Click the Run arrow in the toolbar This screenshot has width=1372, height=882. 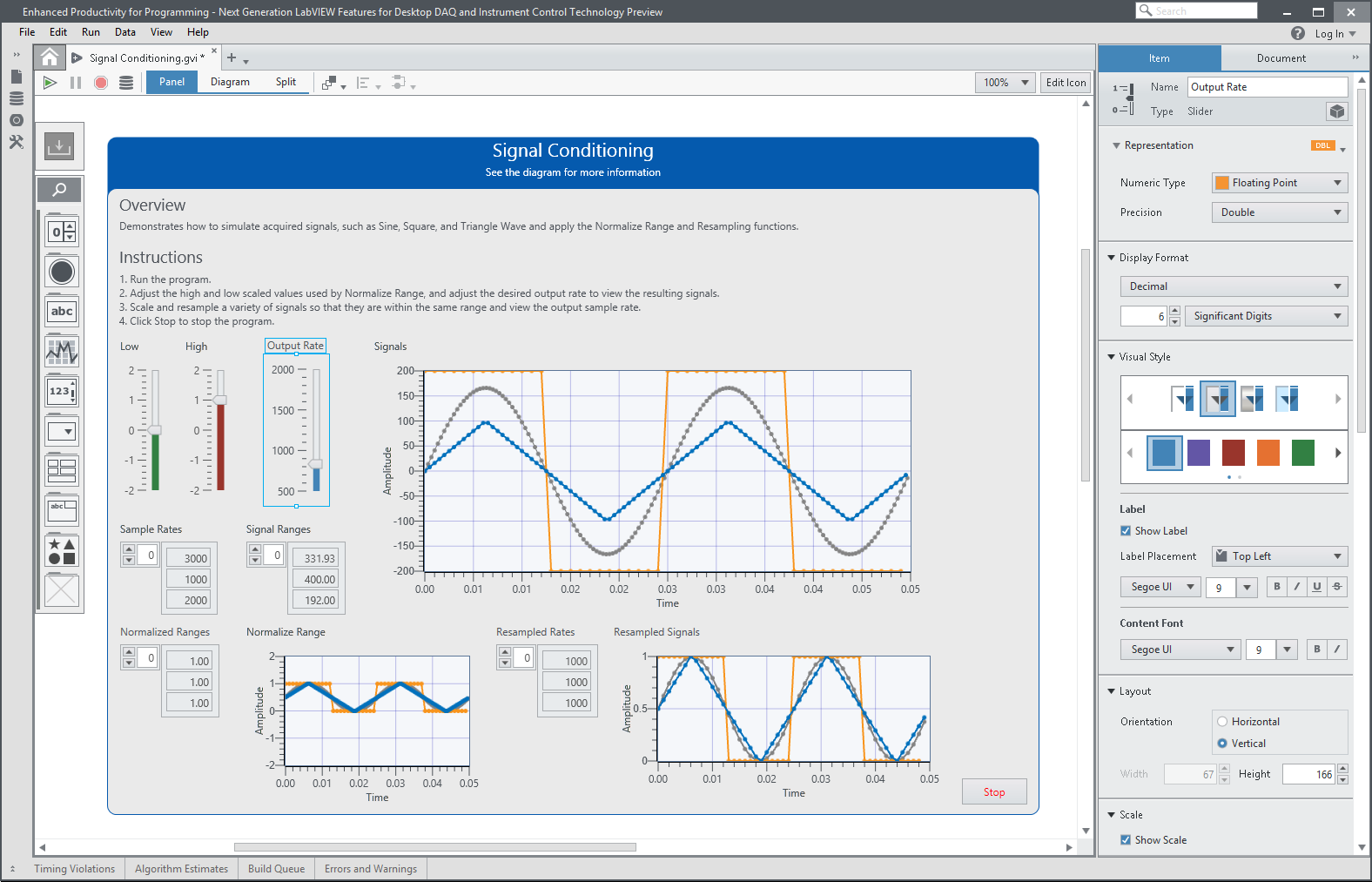50,83
